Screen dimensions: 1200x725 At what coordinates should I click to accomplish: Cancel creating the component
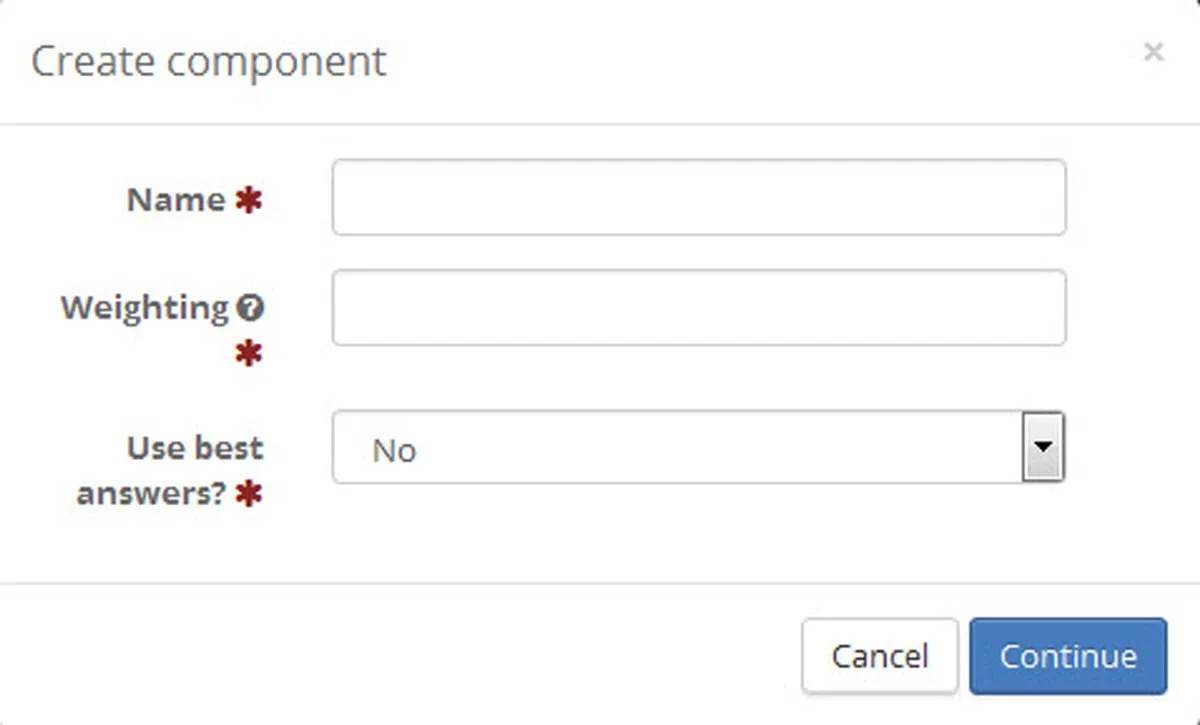click(879, 656)
